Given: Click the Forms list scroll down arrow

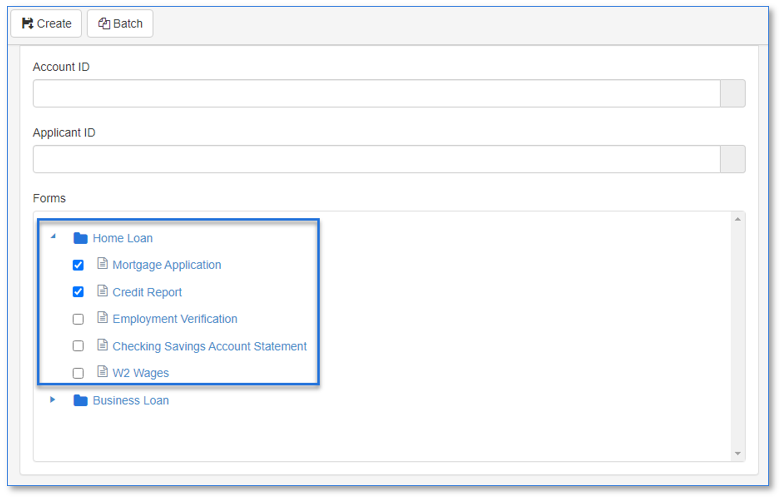Looking at the screenshot, I should (x=738, y=454).
